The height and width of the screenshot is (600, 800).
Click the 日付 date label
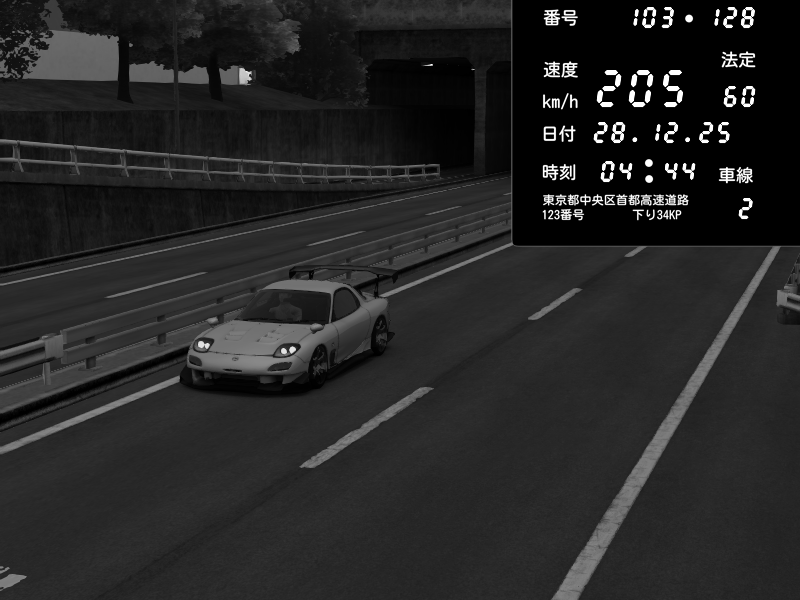tap(560, 134)
